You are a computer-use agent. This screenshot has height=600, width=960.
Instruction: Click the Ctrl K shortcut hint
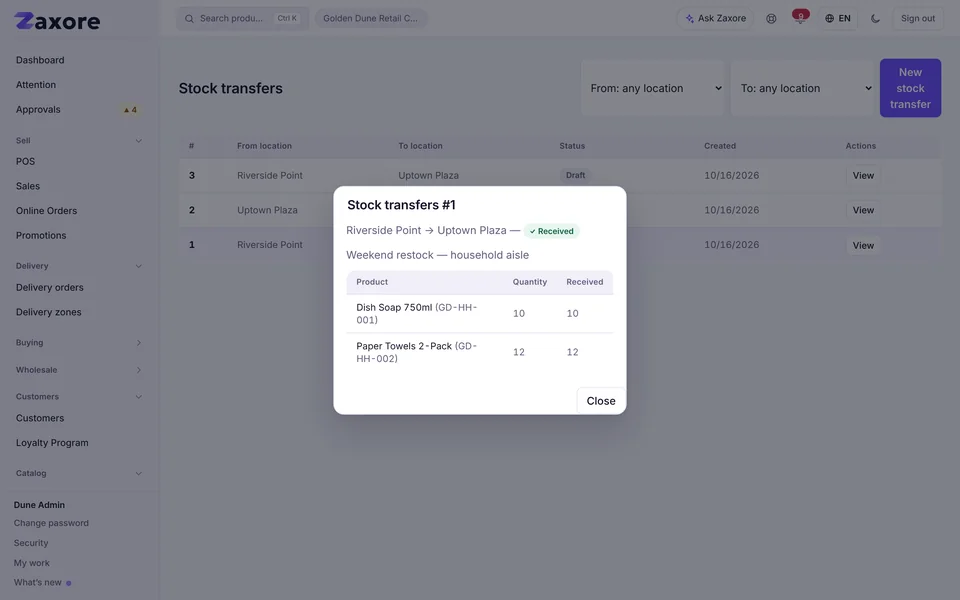287,18
